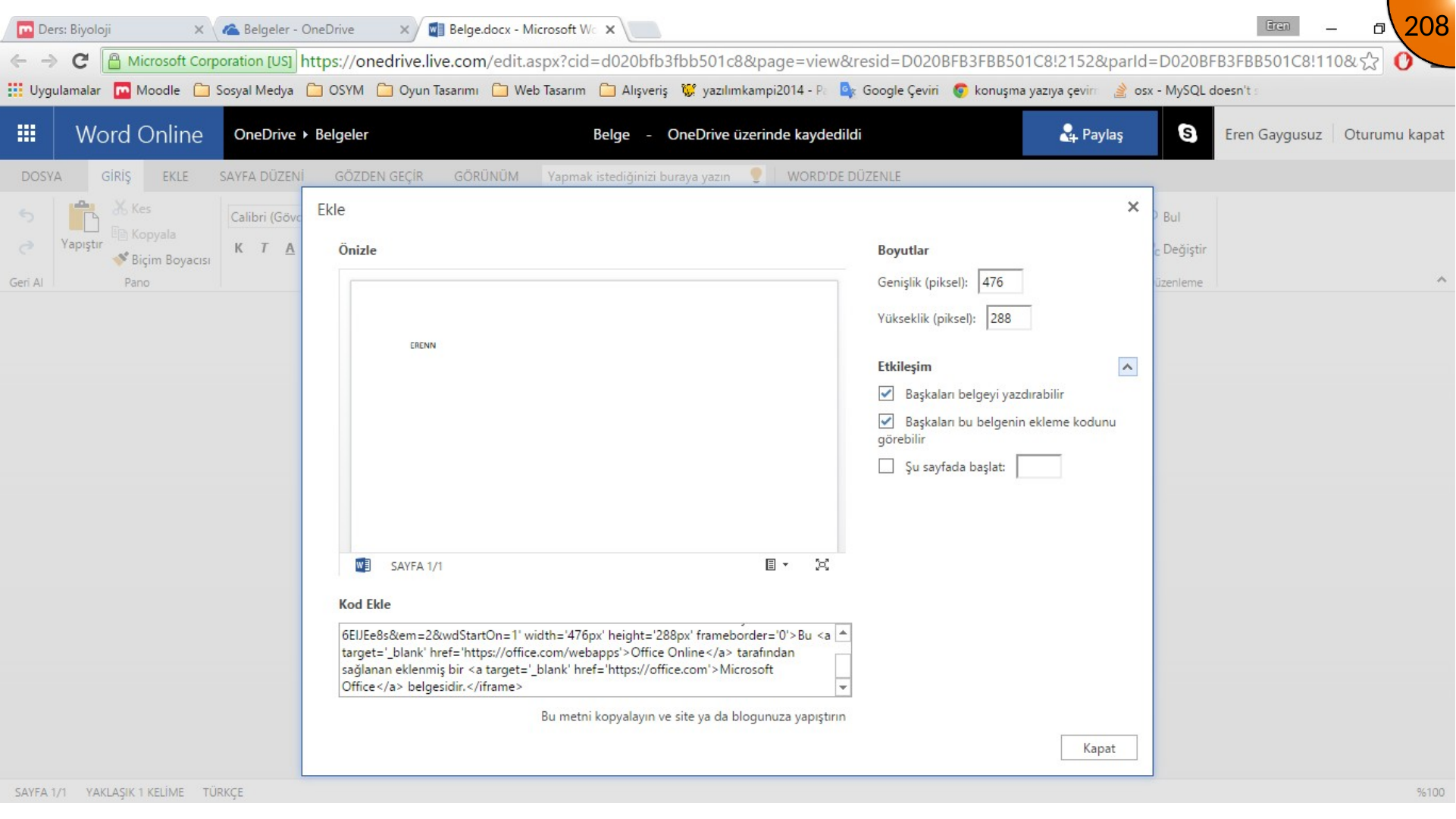Viewport: 1456px width, 819px height.
Task: Click inside the Kod Ekle text box
Action: [x=587, y=661]
